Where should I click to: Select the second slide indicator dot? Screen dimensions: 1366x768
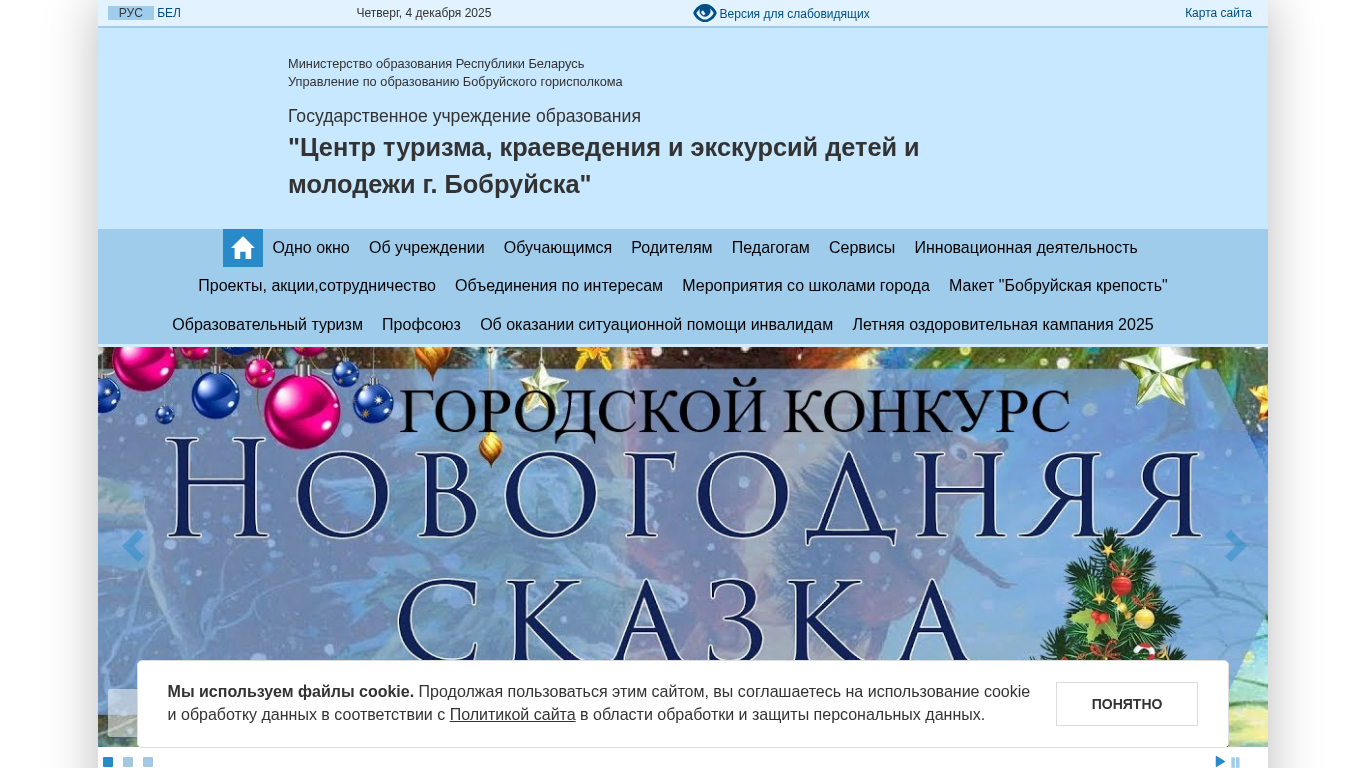(128, 762)
